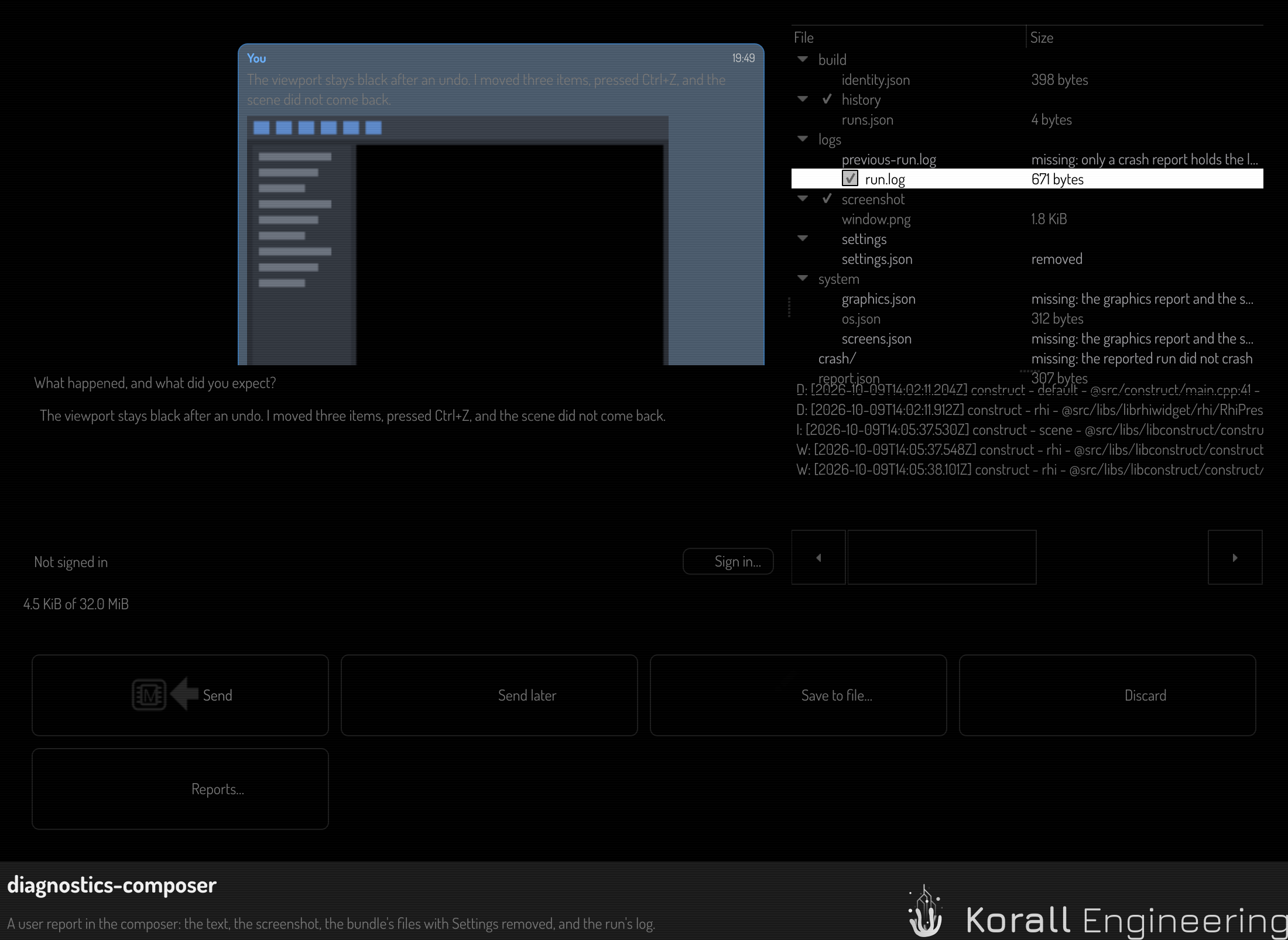Select os.json row

1027,318
